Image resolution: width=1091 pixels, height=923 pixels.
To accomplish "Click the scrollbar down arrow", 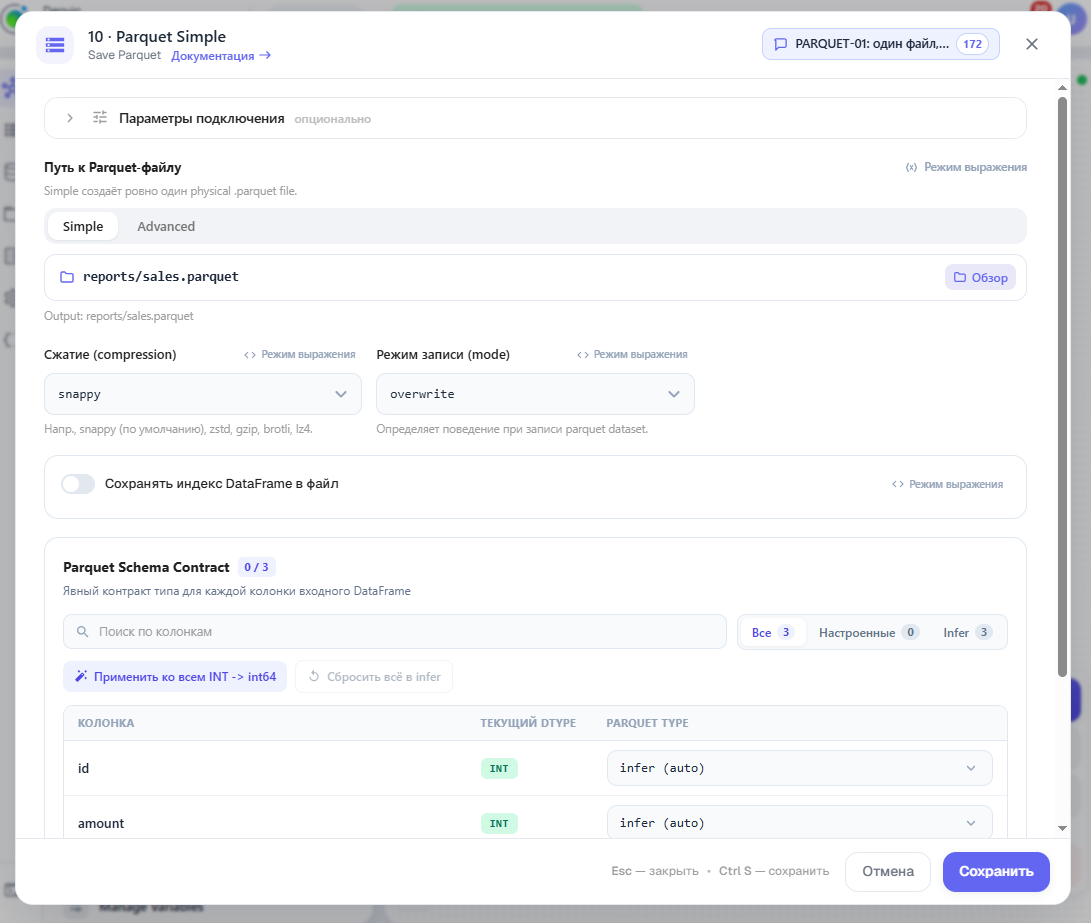I will click(1062, 828).
